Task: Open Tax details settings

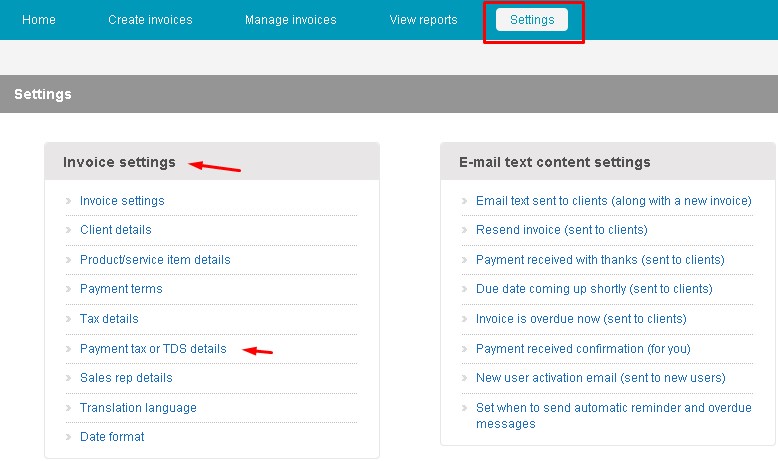Action: click(109, 319)
